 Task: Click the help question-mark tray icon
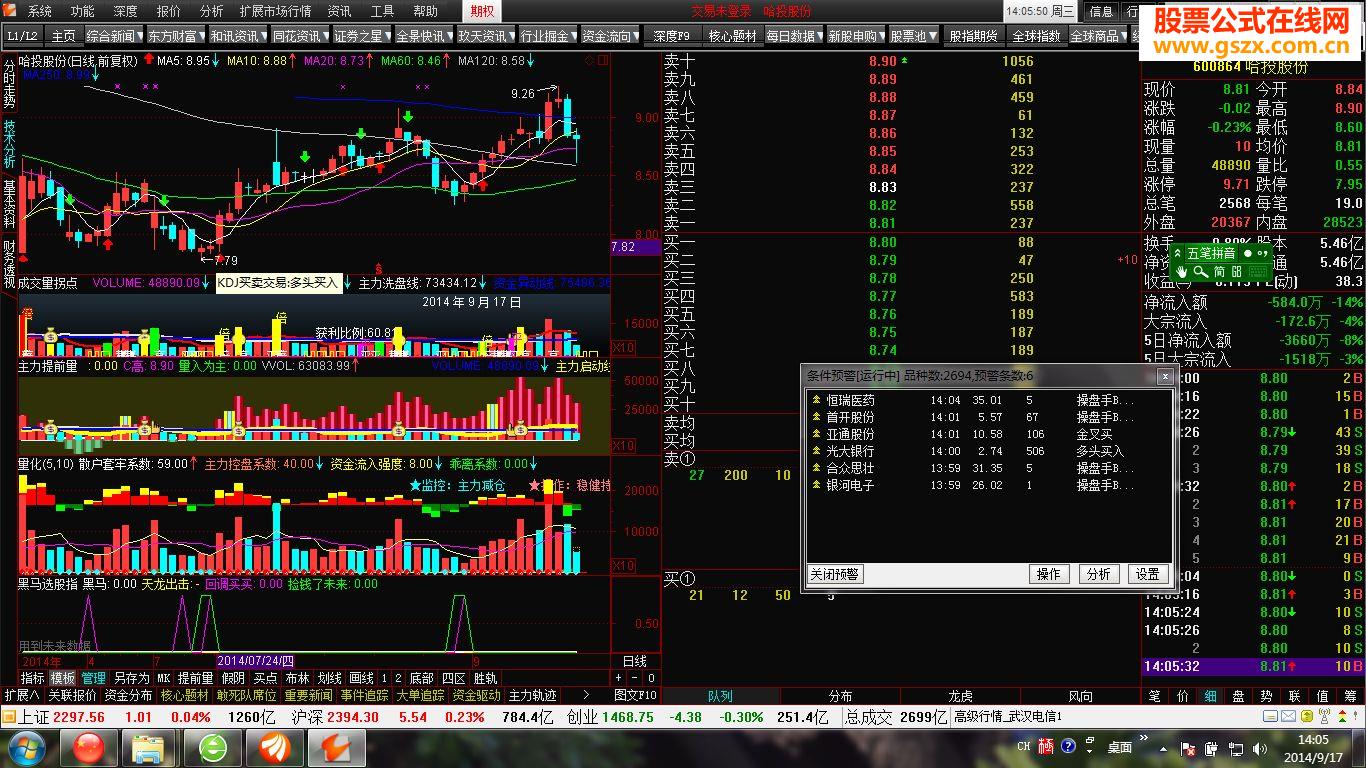coord(1068,747)
